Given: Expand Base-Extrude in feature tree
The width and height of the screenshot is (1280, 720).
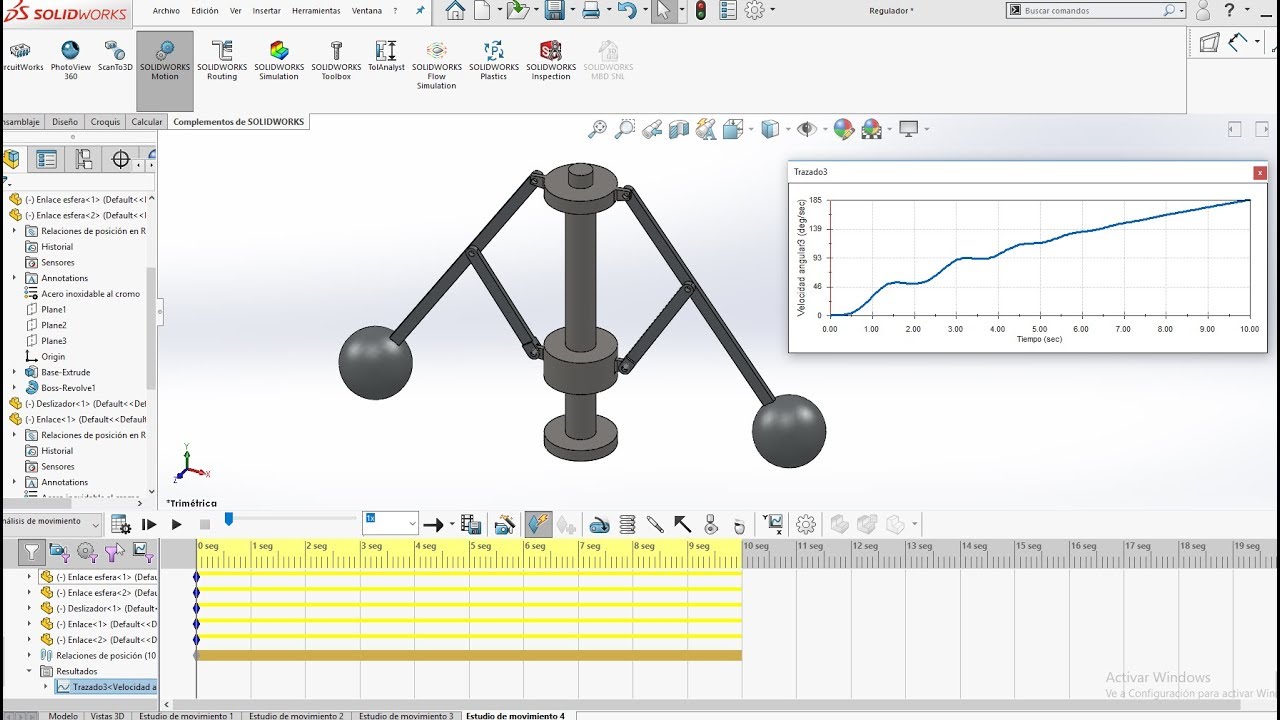Looking at the screenshot, I should (14, 372).
